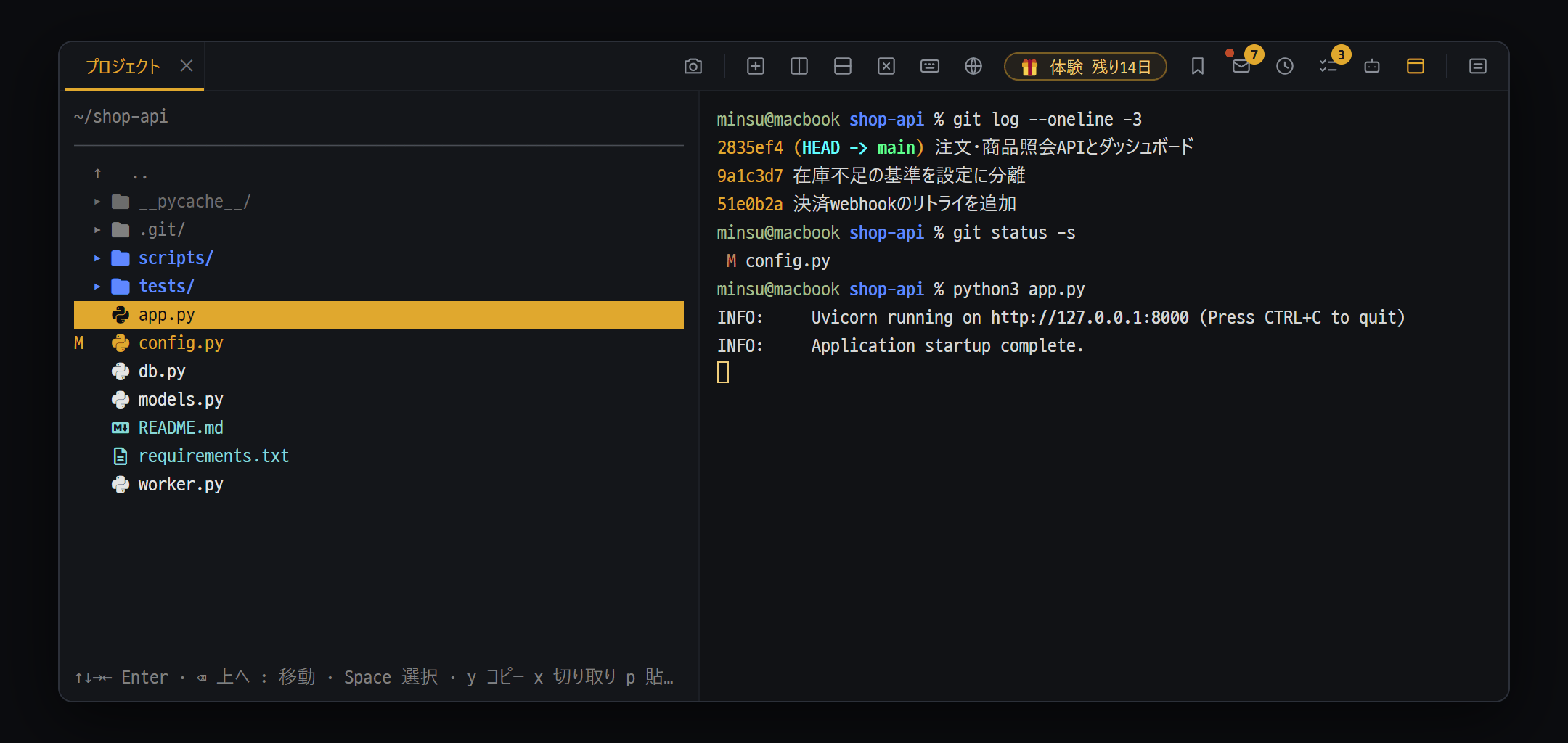Close pane with the boxed X icon

[886, 67]
